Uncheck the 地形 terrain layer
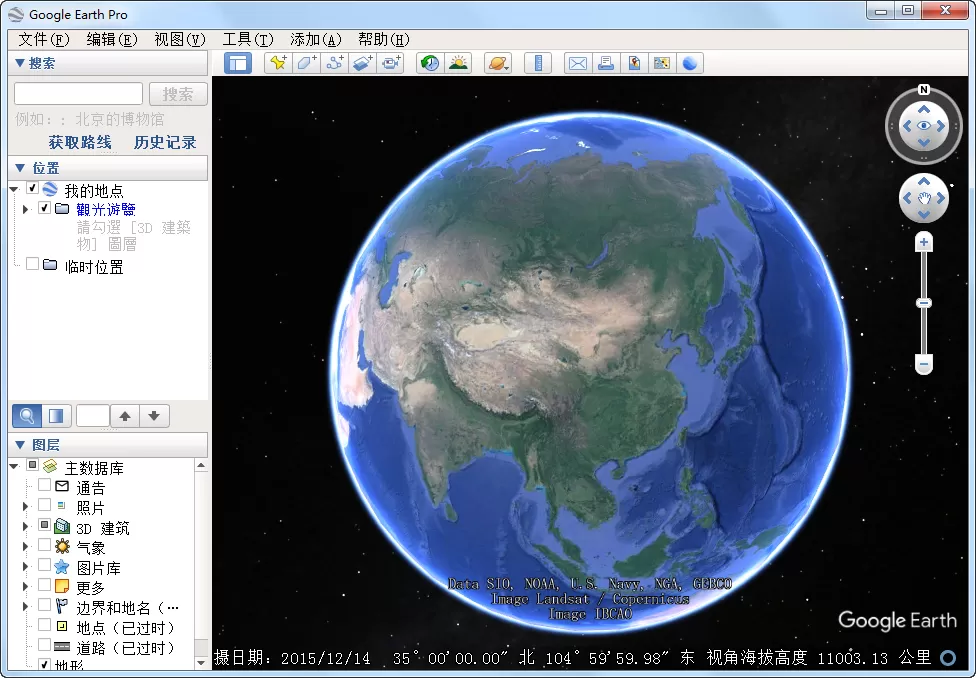The width and height of the screenshot is (976, 678). coord(44,663)
